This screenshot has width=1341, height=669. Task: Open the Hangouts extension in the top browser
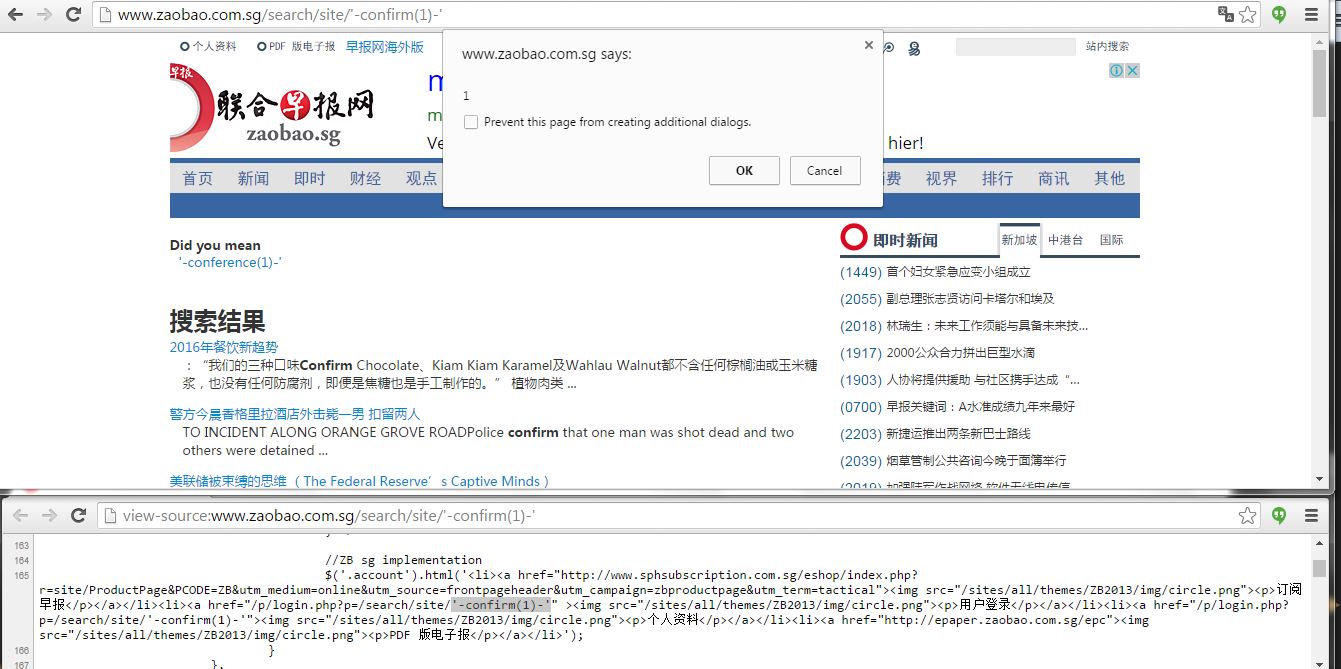click(1279, 15)
